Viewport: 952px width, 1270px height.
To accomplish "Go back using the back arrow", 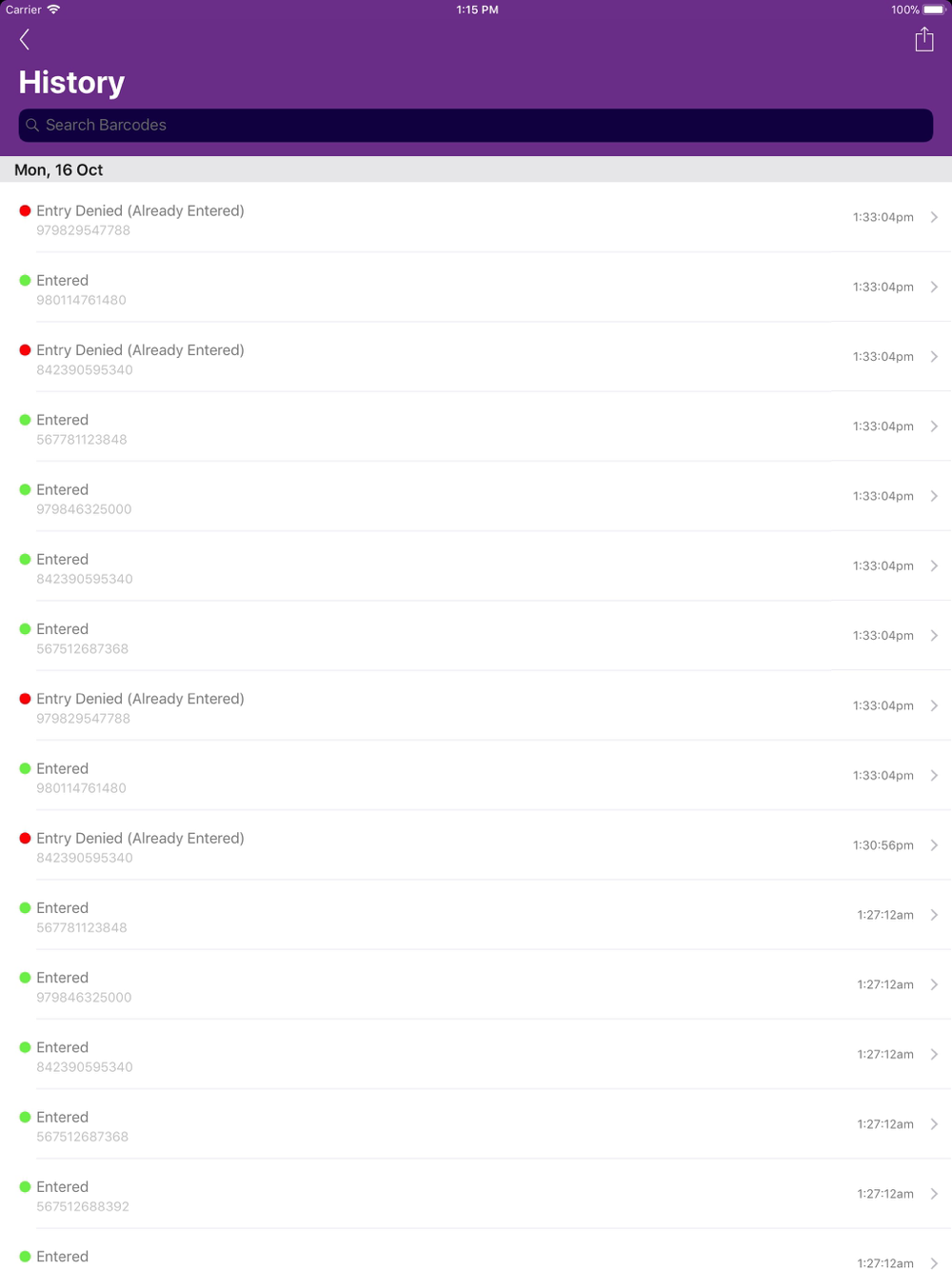I will [25, 40].
